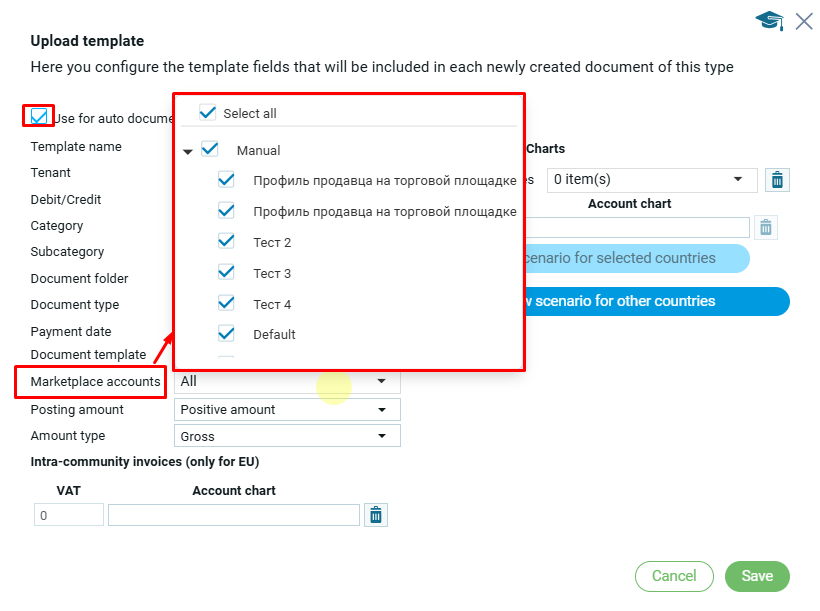Click the green Save button
The height and width of the screenshot is (611, 820).
click(x=757, y=576)
